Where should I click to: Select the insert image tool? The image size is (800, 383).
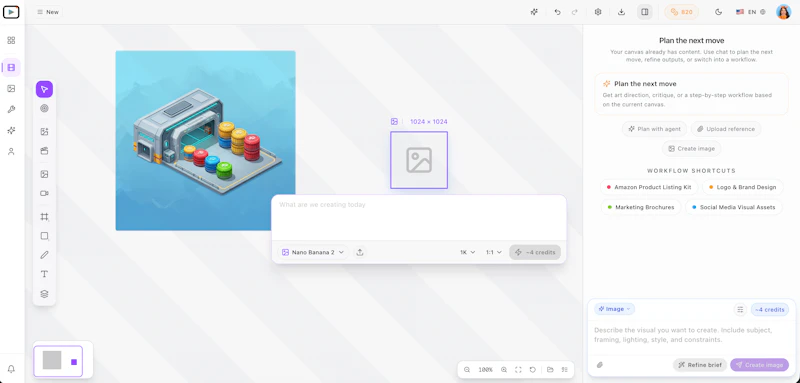click(44, 174)
